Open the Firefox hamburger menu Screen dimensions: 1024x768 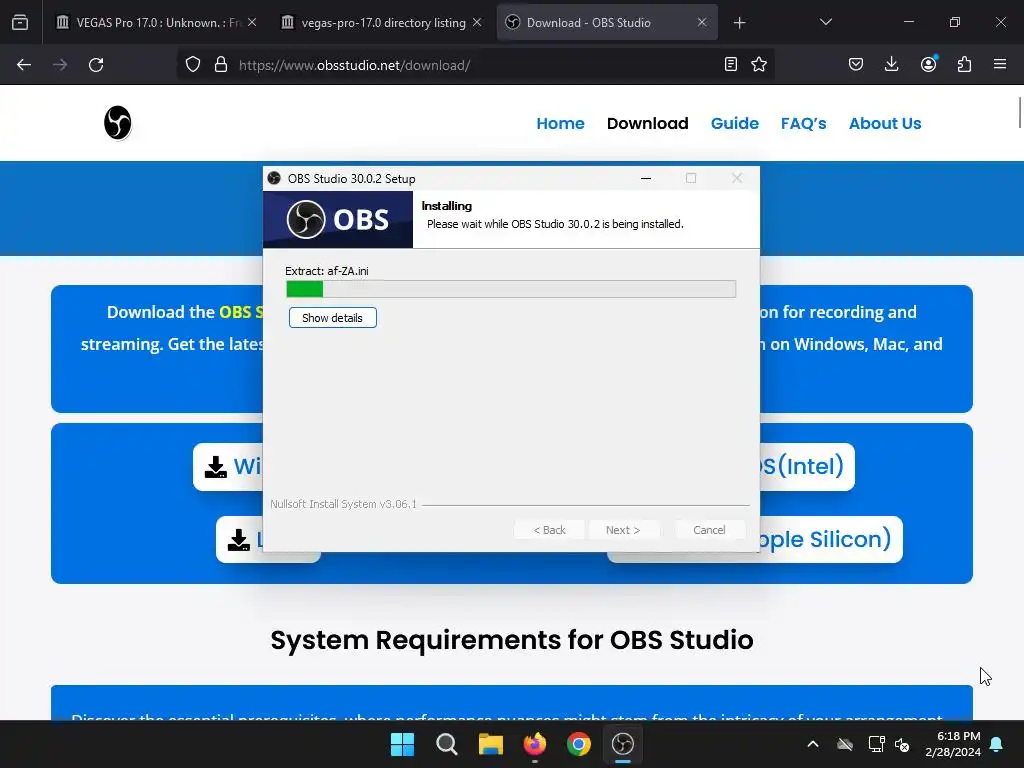1000,64
